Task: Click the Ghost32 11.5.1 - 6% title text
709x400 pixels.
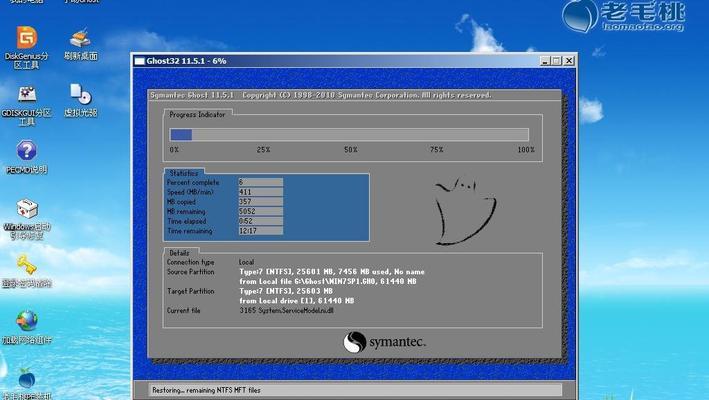Action: click(186, 61)
